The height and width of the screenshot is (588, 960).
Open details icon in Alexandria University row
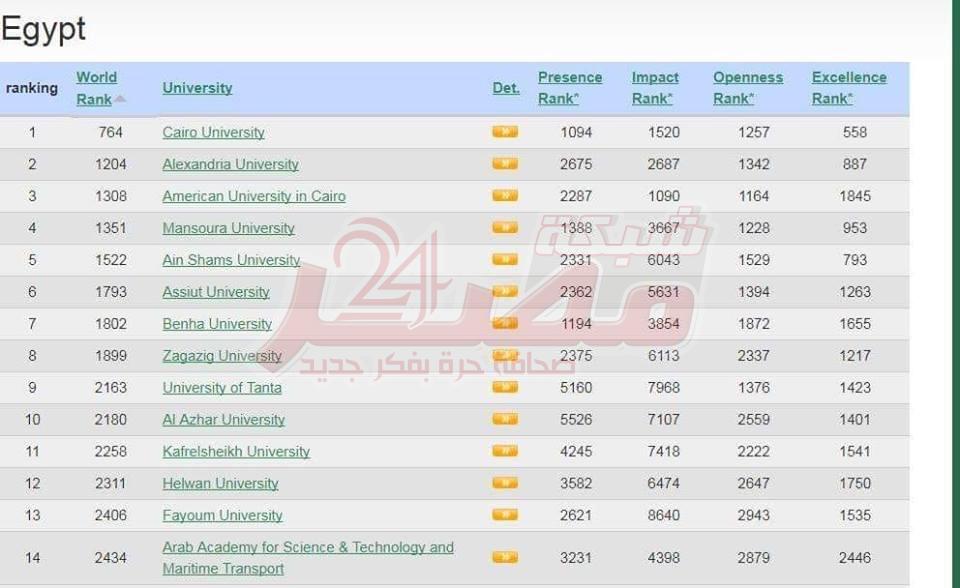point(505,164)
